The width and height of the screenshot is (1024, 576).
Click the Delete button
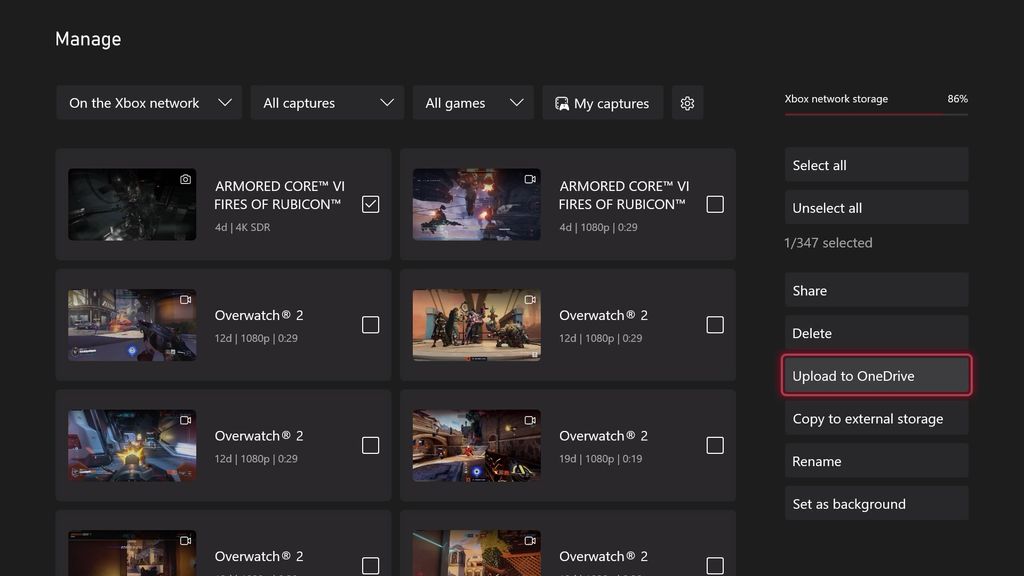(x=876, y=332)
